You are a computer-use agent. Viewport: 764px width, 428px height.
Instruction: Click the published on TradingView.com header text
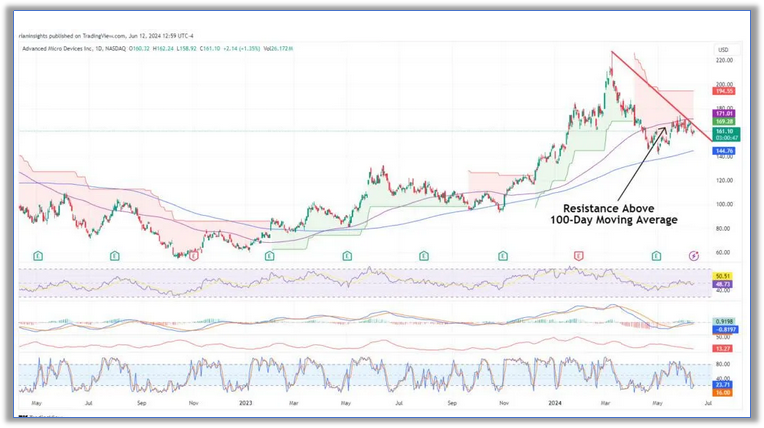pyautogui.click(x=106, y=36)
